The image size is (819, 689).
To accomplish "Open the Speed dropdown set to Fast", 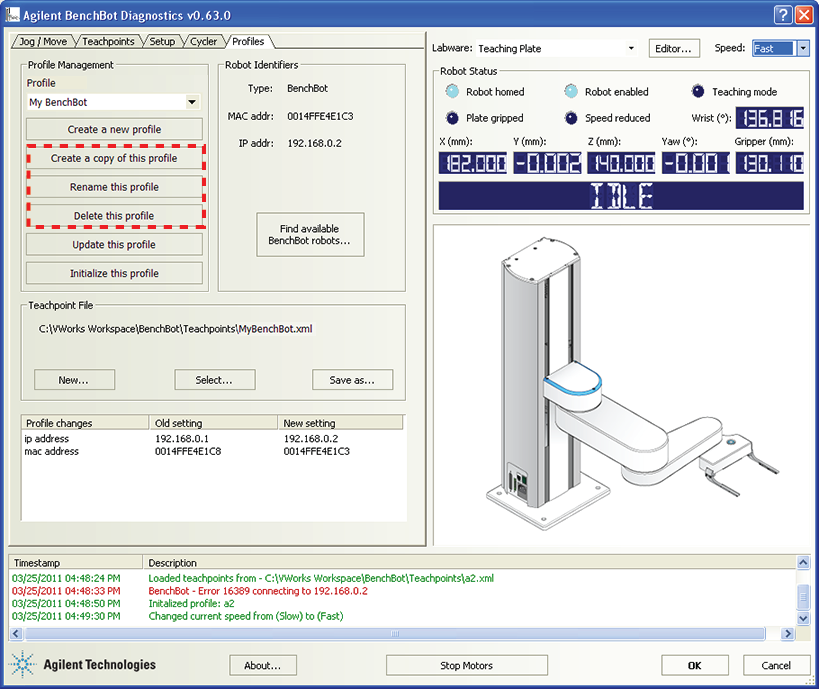I will (802, 48).
